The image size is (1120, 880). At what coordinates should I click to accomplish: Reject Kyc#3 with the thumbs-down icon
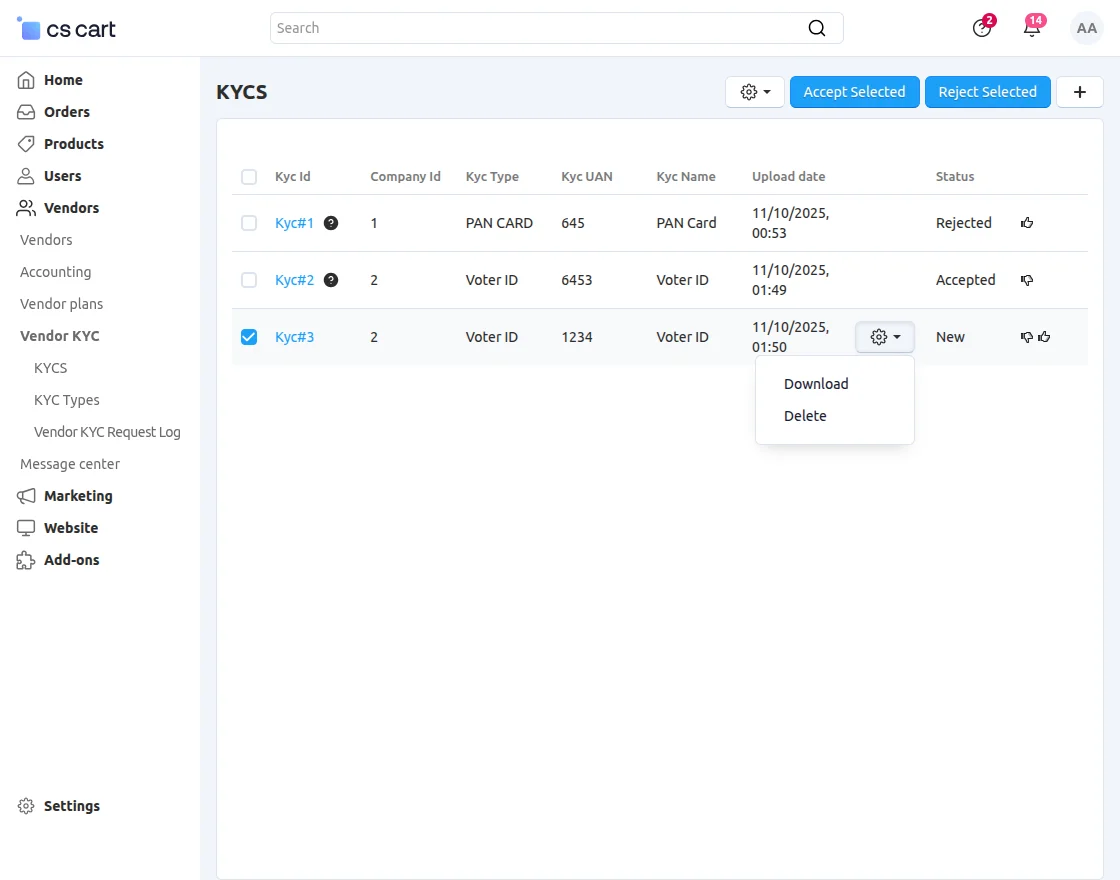point(1027,337)
